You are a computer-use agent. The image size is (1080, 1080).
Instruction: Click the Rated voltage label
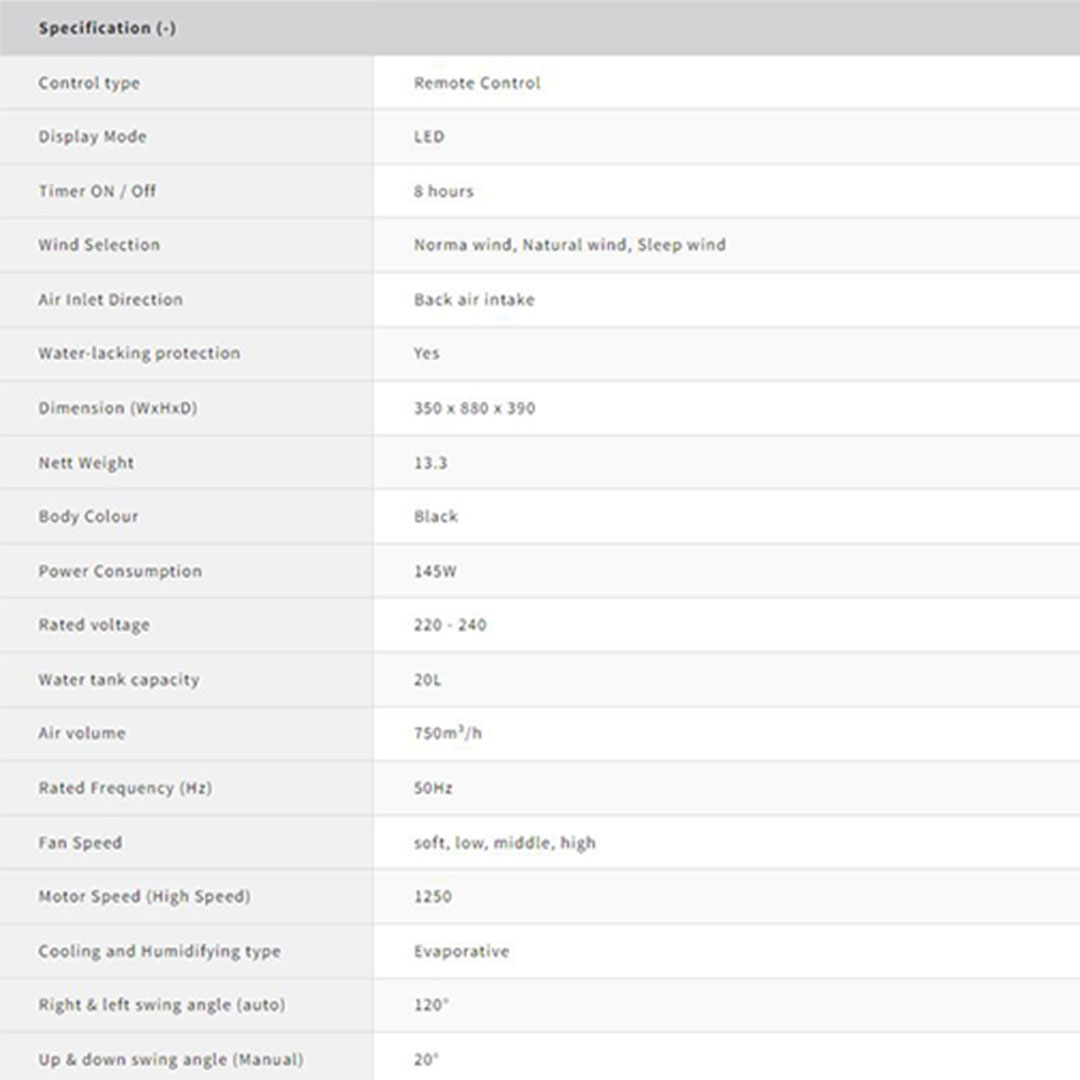point(94,625)
